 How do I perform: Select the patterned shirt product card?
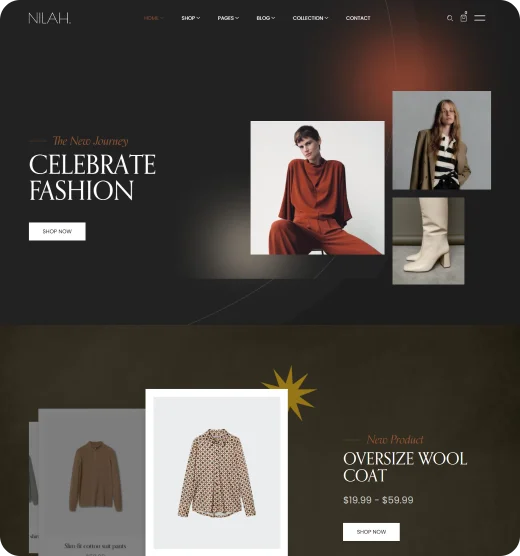pos(217,472)
